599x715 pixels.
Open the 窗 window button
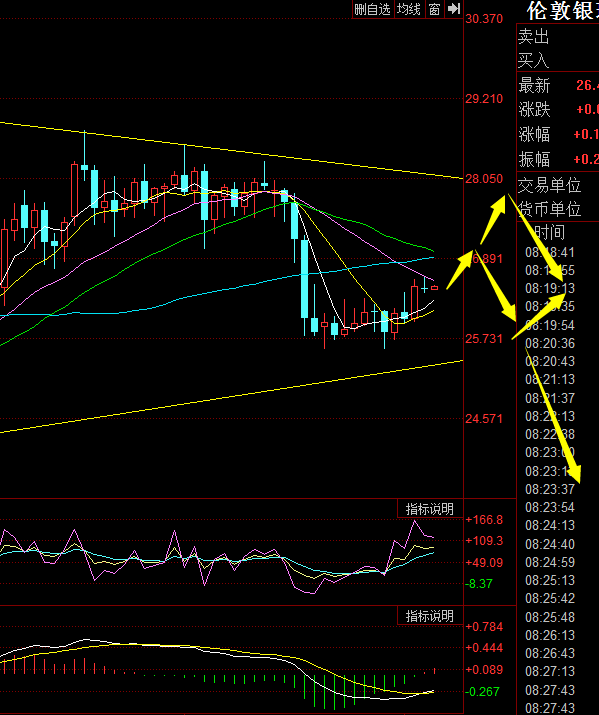pyautogui.click(x=434, y=9)
